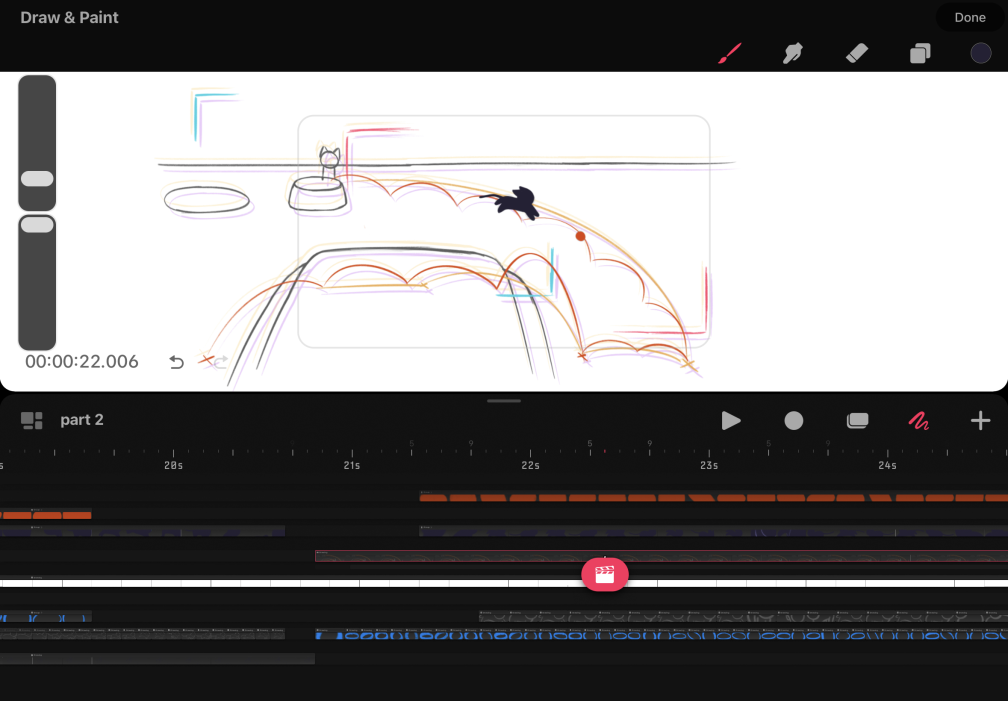
Task: Toggle the red draw squiggle icon
Action: tap(919, 421)
